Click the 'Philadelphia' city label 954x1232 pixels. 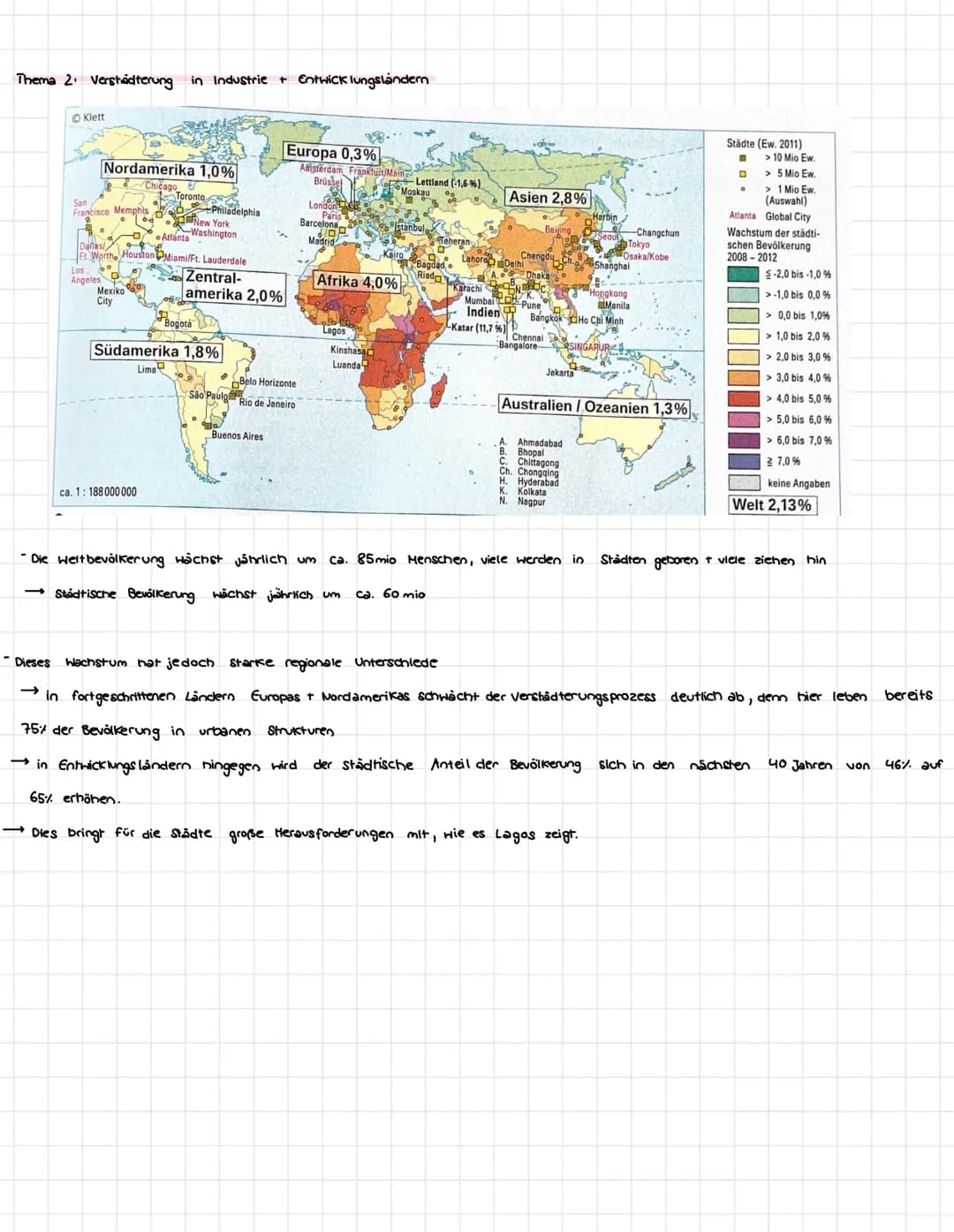point(236,212)
